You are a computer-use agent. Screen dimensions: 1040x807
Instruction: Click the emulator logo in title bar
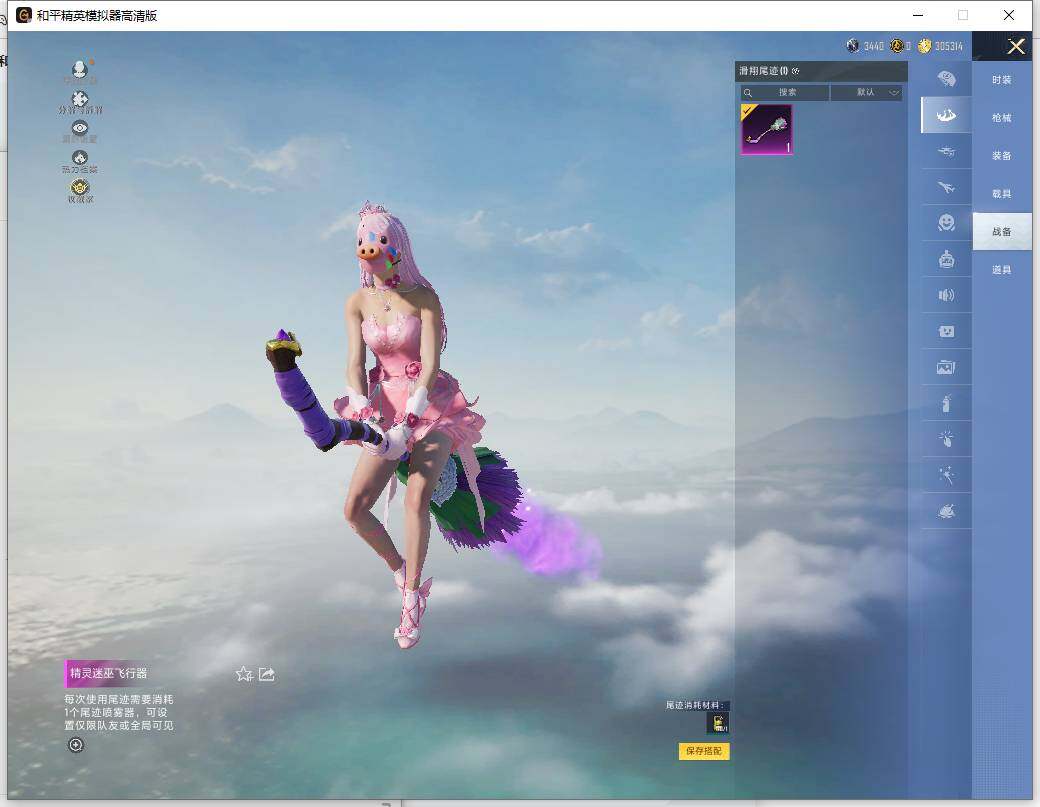24,15
